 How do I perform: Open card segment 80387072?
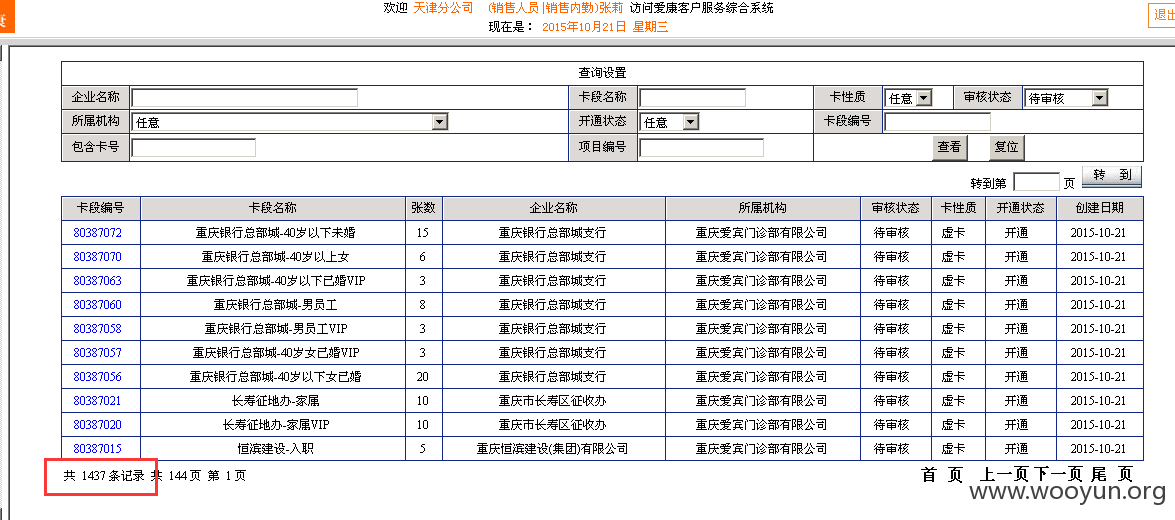pos(97,233)
